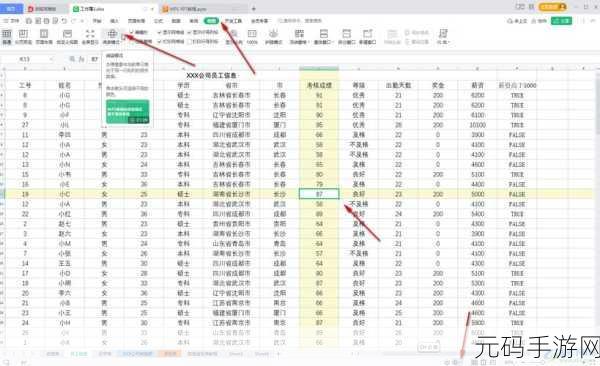The image size is (600, 366).
Task: Click the Name Box showing K13
Action: 25,59
